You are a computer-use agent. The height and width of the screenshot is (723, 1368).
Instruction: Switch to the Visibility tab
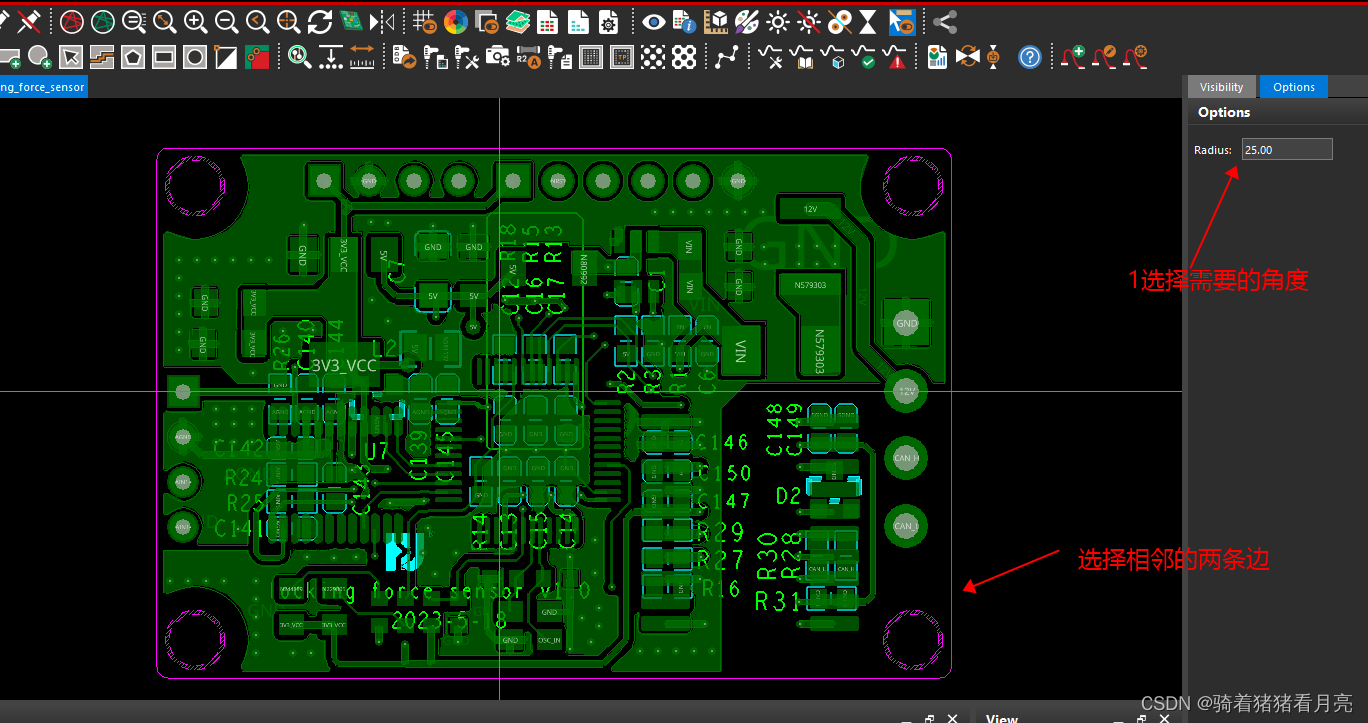point(1222,87)
